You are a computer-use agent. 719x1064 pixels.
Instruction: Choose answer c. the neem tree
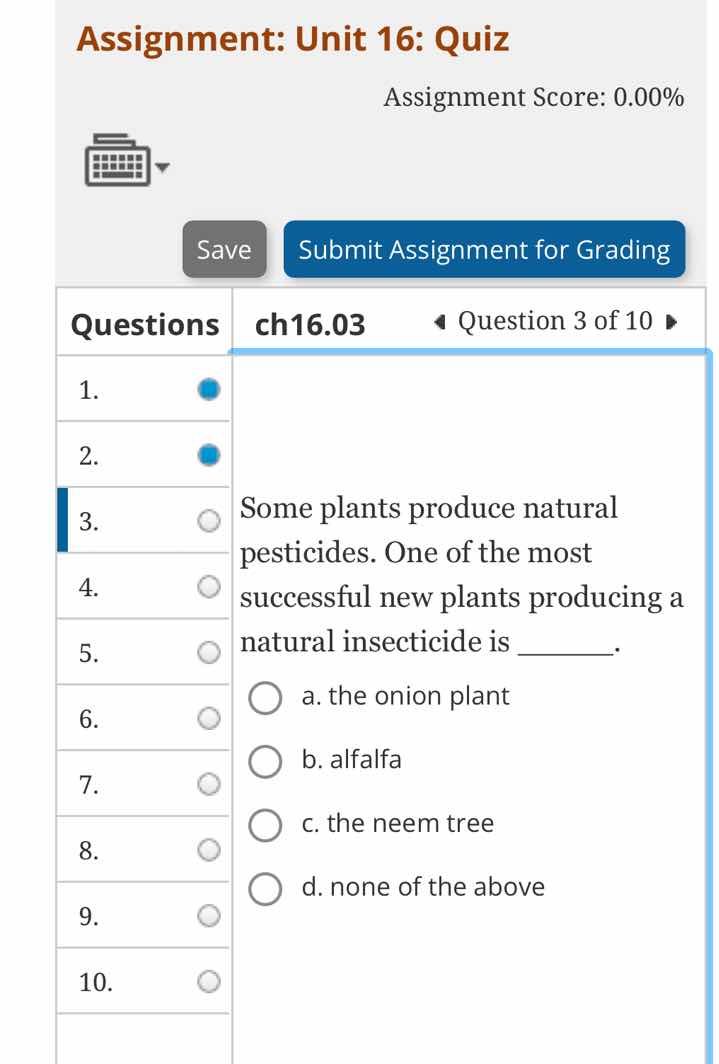click(265, 825)
